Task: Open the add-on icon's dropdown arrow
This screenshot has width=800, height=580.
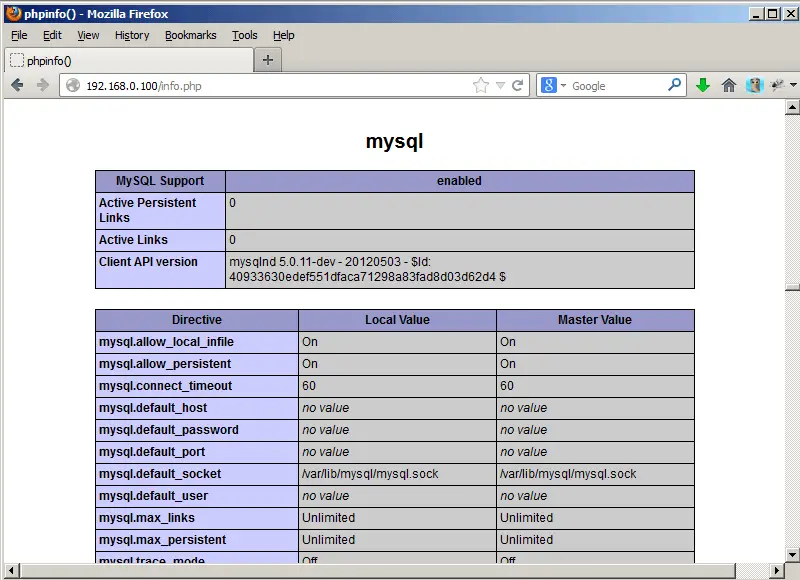Action: point(793,85)
